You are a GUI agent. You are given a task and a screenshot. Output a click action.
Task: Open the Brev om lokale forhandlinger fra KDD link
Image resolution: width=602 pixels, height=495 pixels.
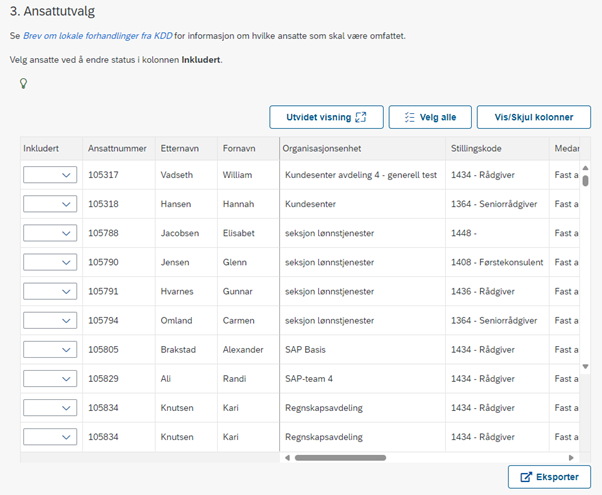pos(98,36)
